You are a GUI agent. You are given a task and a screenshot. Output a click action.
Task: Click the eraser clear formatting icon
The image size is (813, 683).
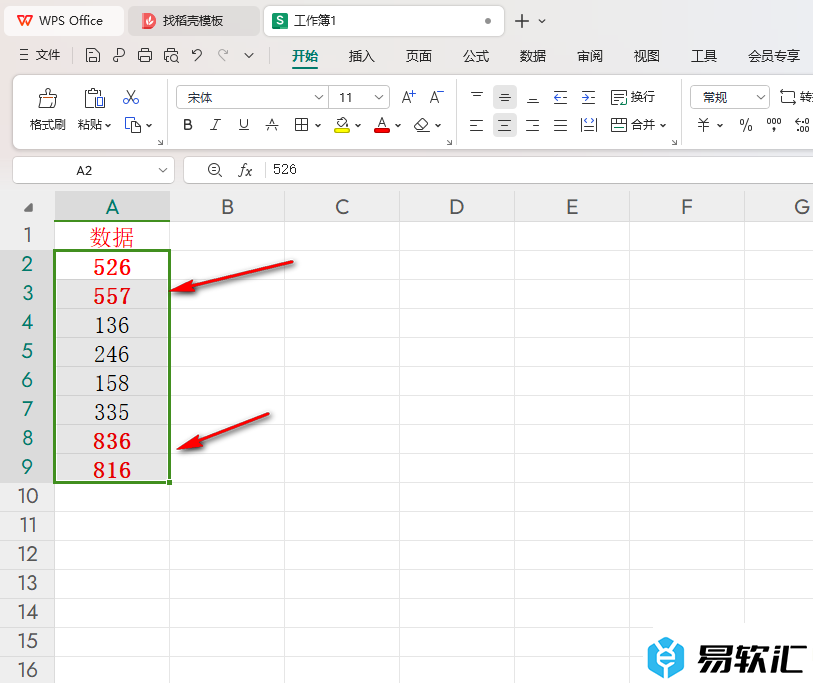tap(422, 125)
